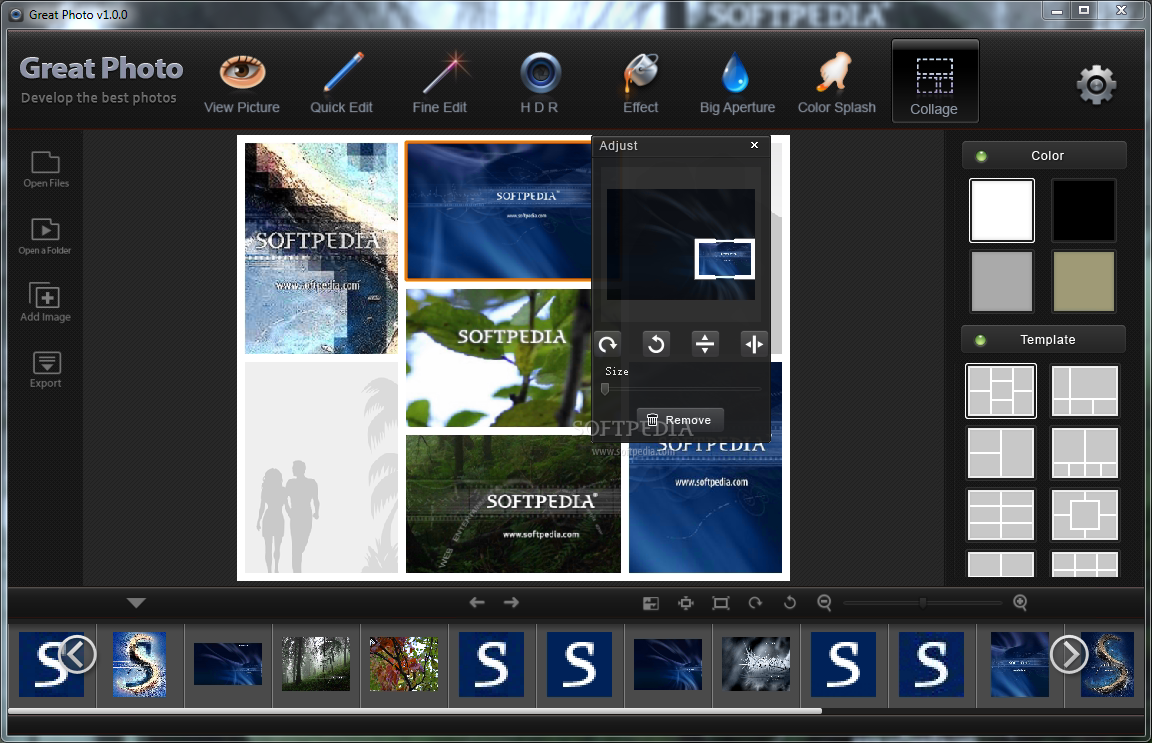This screenshot has width=1152, height=743.
Task: Click the Open Files icon
Action: 46,170
